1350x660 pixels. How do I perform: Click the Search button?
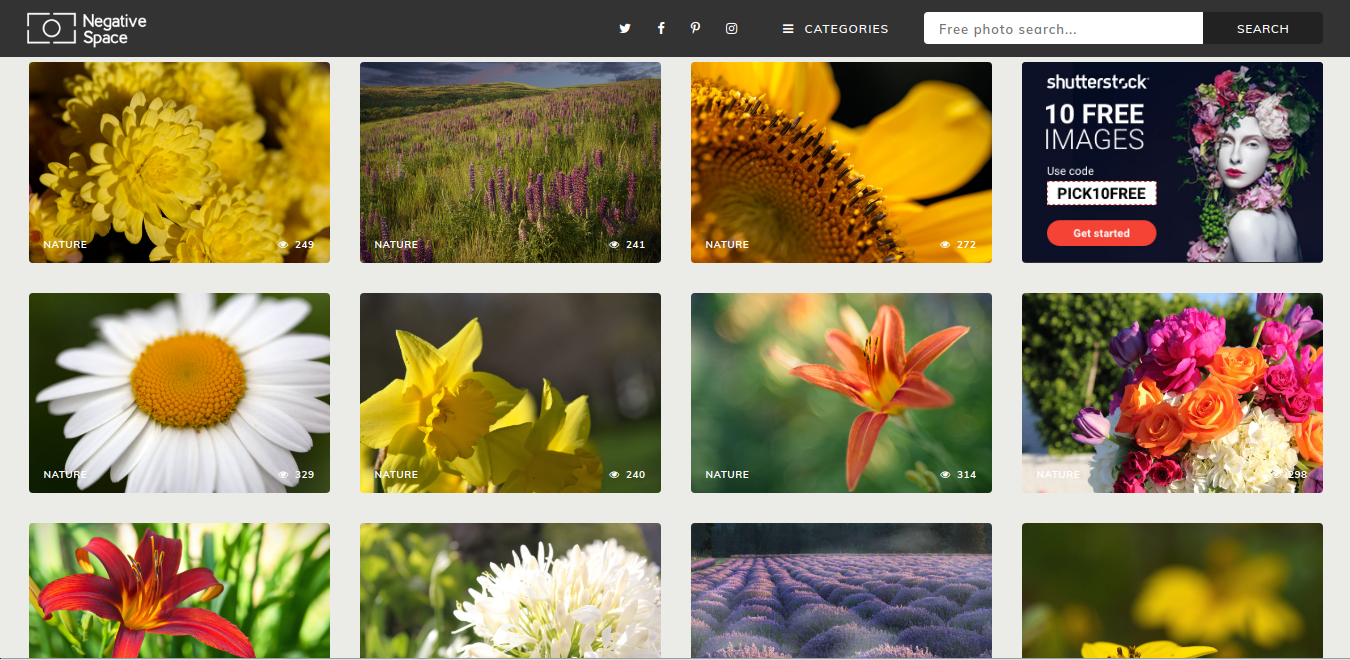[x=1263, y=29]
